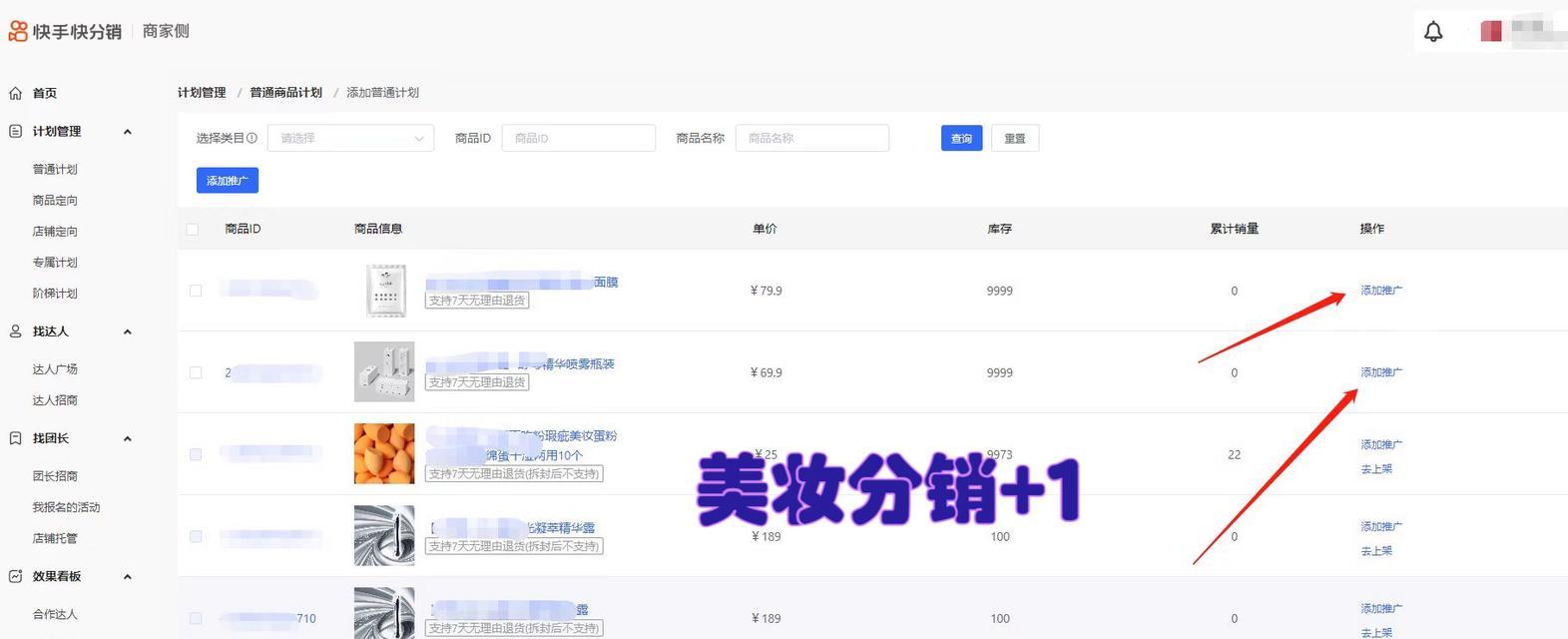Open 达人招商 in the sidebar
Screen dimensions: 1568x639
click(x=55, y=399)
